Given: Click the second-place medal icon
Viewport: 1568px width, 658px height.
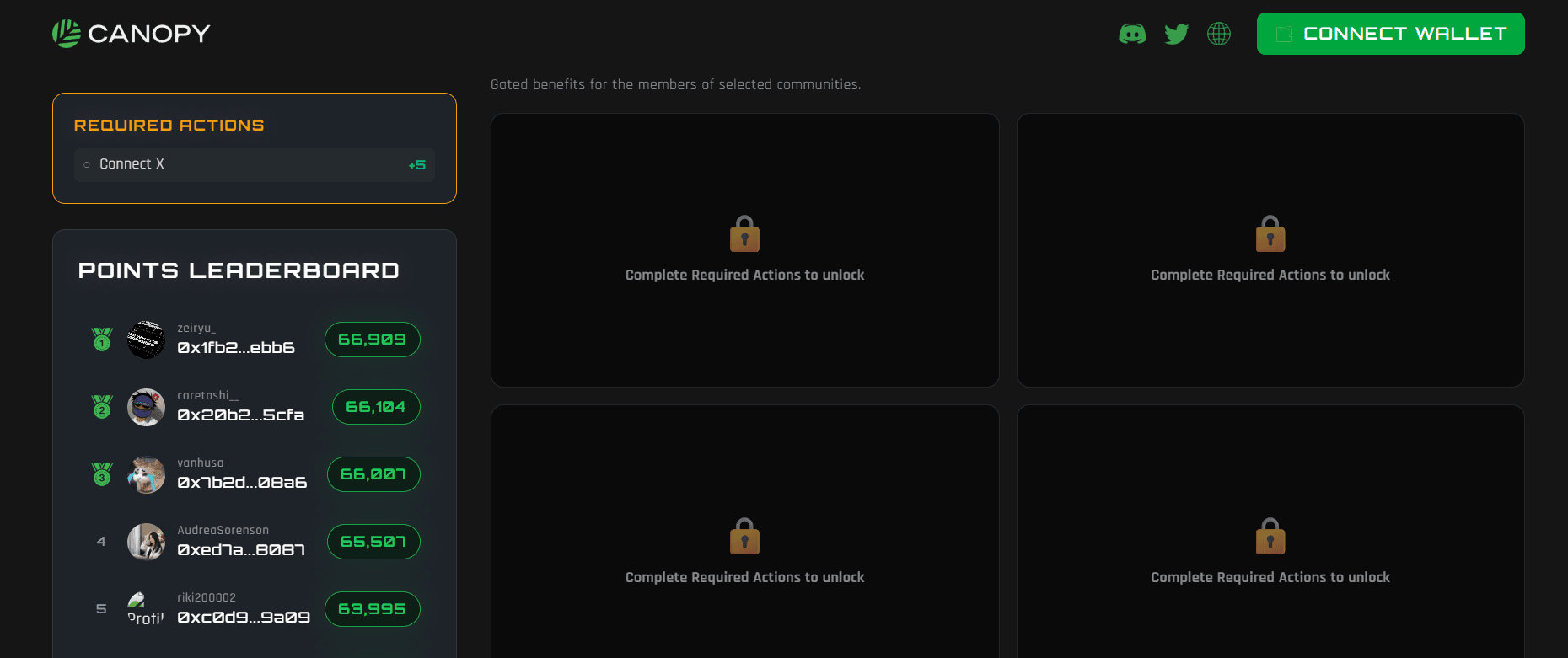Looking at the screenshot, I should point(102,407).
